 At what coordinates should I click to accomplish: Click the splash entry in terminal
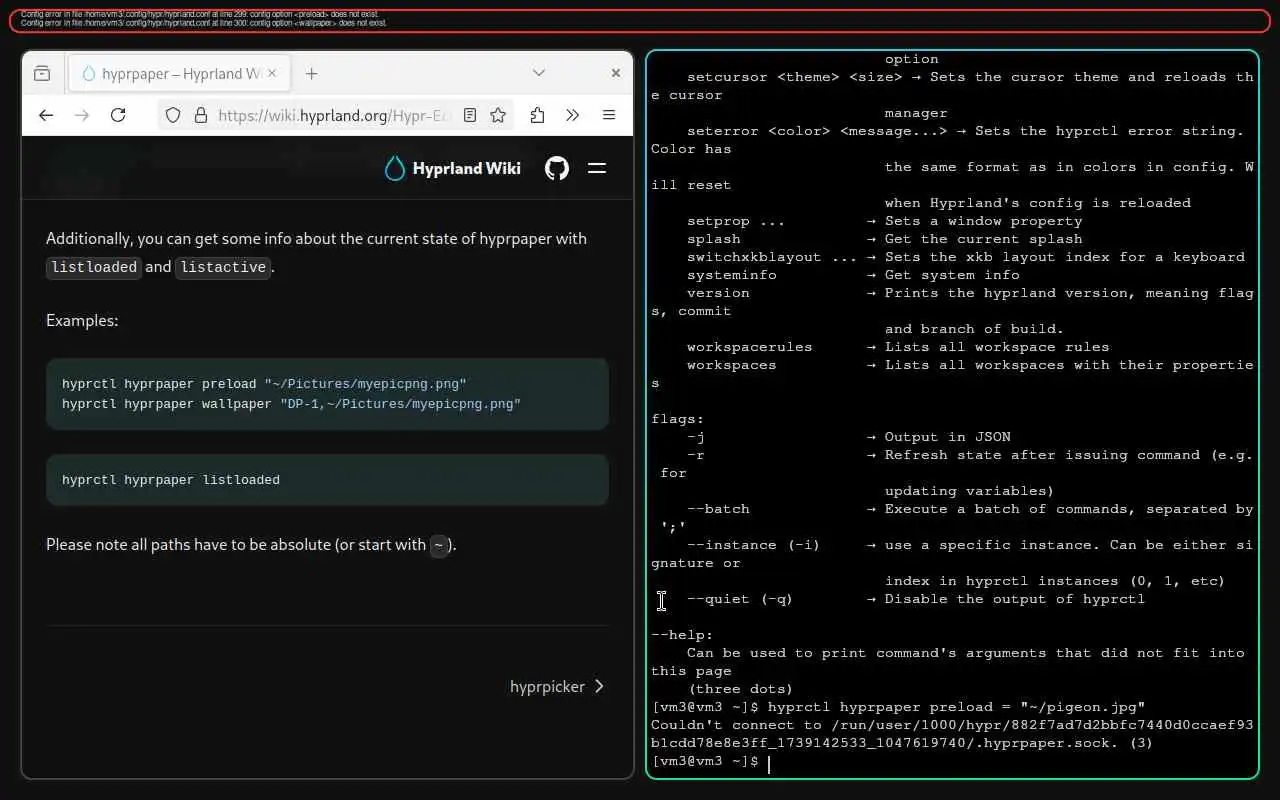(714, 239)
